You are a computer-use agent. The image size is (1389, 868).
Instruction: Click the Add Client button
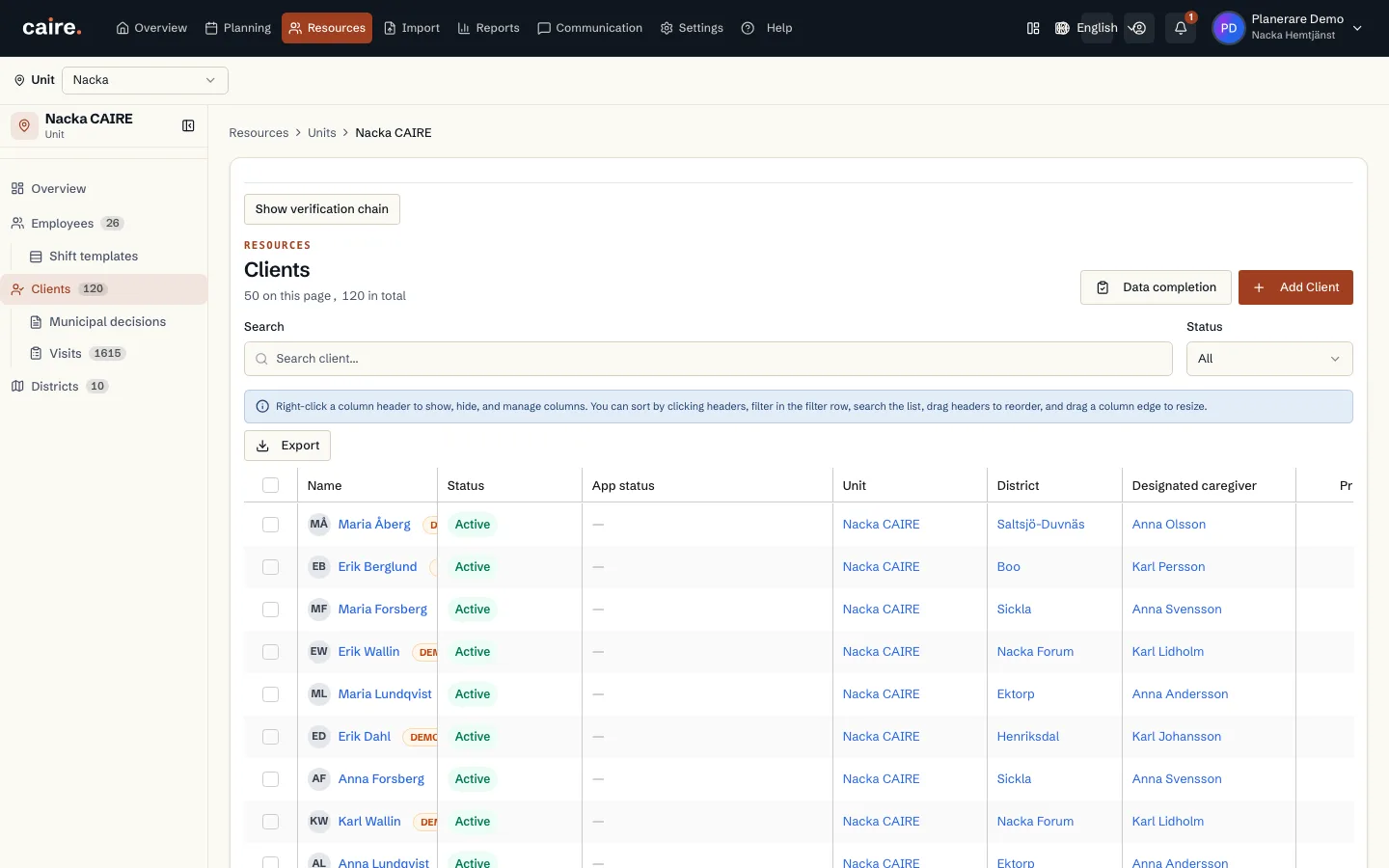(x=1295, y=287)
